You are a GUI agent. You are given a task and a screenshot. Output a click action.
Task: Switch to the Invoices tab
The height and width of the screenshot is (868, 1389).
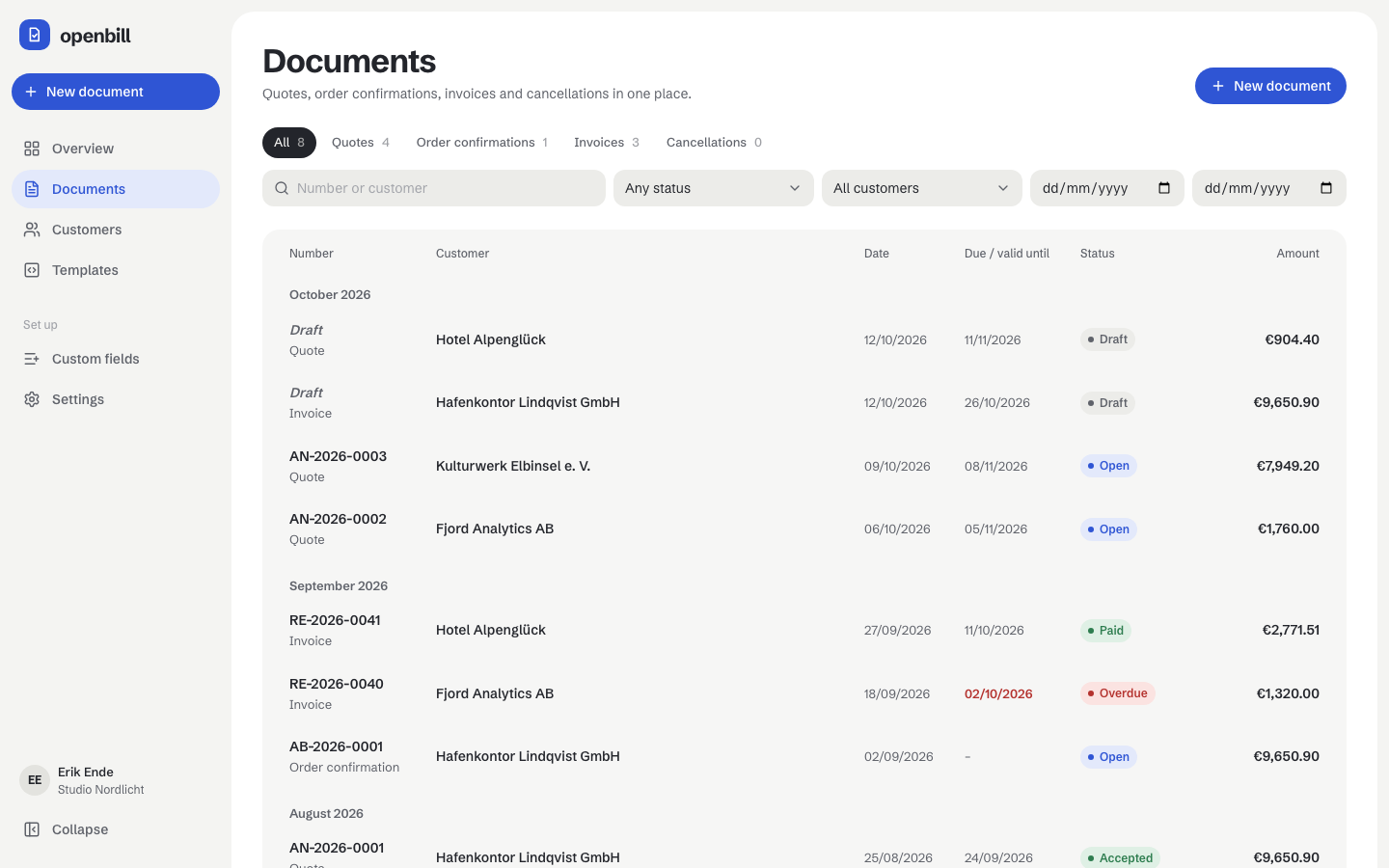click(607, 142)
